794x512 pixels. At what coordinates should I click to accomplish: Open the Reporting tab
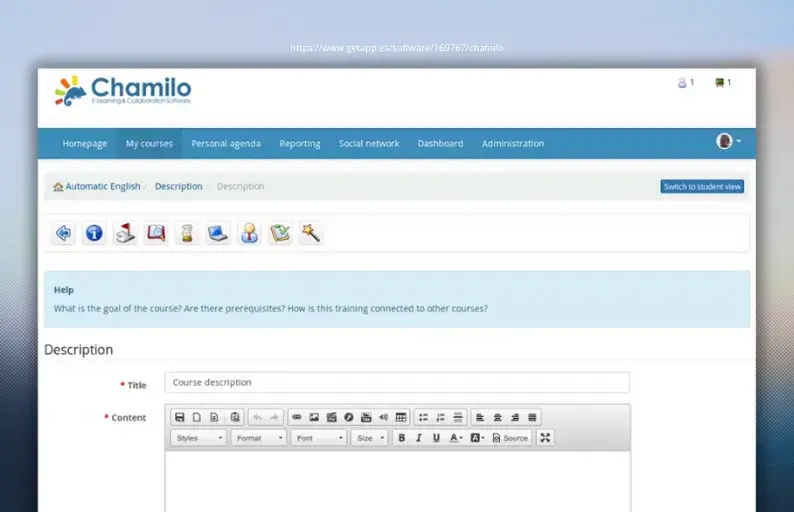tap(300, 143)
